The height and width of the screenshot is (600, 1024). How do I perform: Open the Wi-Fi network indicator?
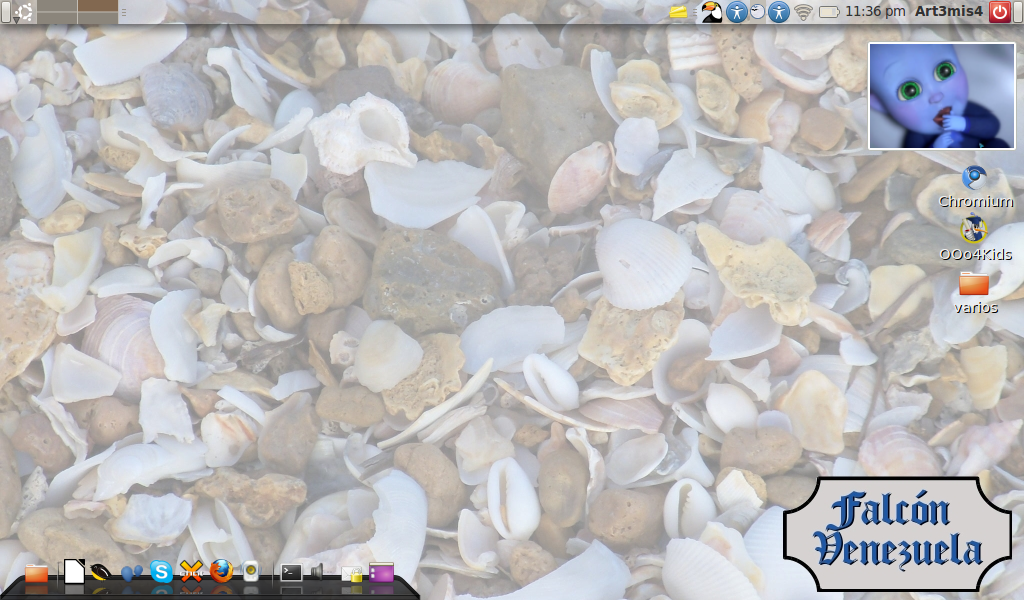click(803, 12)
